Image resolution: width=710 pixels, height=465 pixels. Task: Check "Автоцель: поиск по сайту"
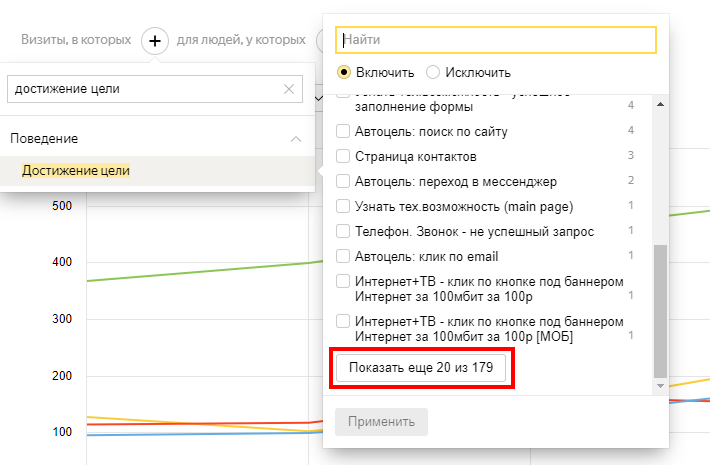coord(343,131)
